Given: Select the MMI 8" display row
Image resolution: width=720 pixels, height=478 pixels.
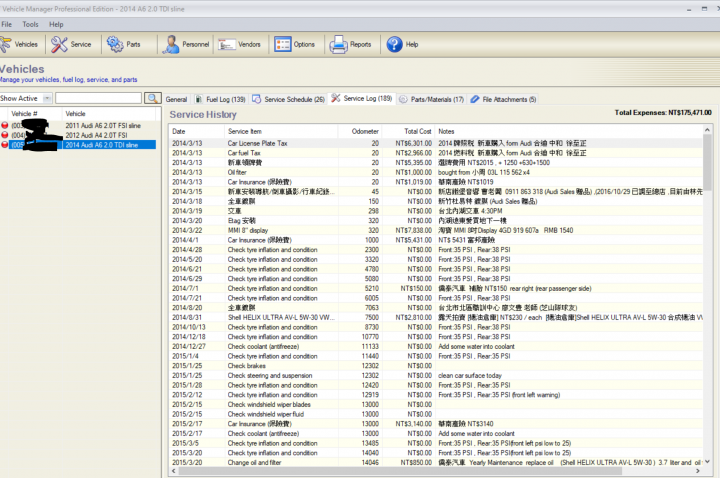Looking at the screenshot, I should pyautogui.click(x=436, y=230).
